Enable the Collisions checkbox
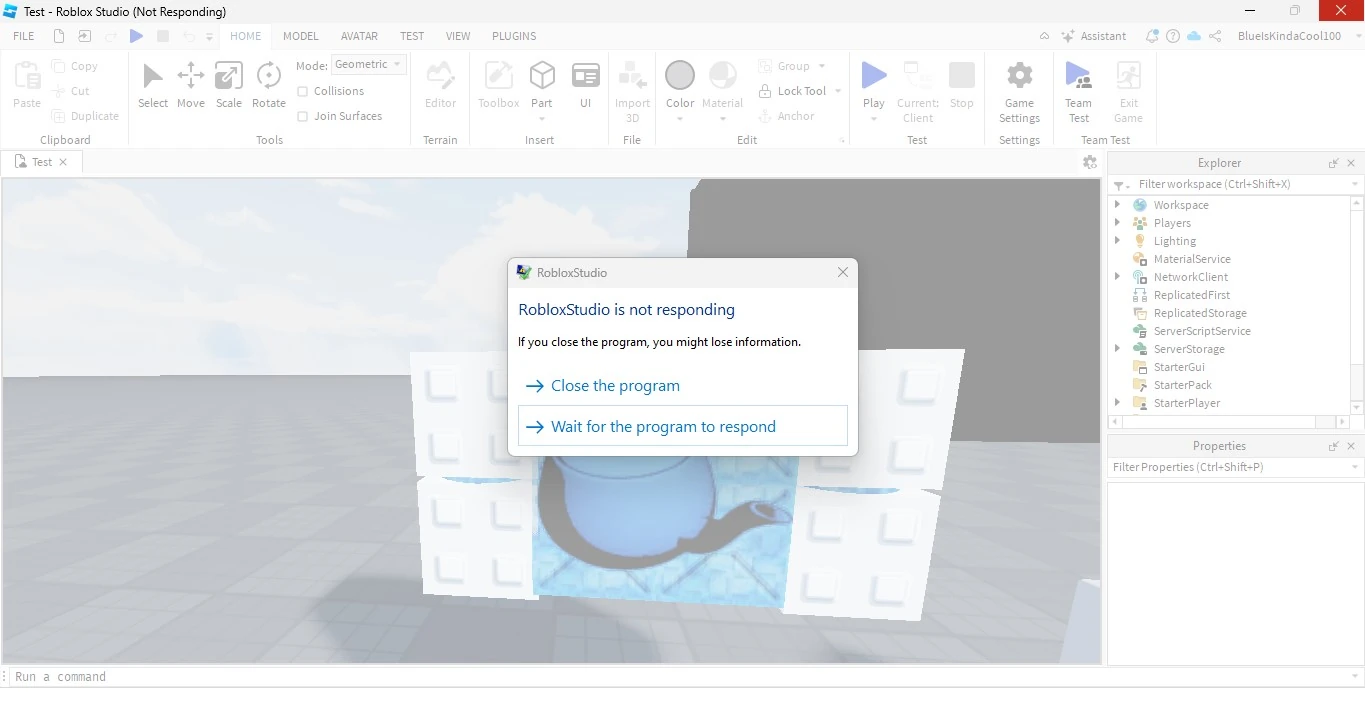Screen dimensions: 1365x717 (x=303, y=91)
